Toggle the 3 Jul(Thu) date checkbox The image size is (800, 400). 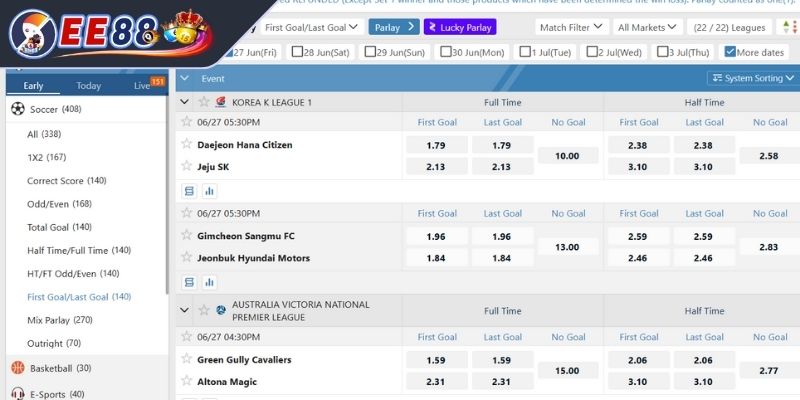tap(662, 52)
